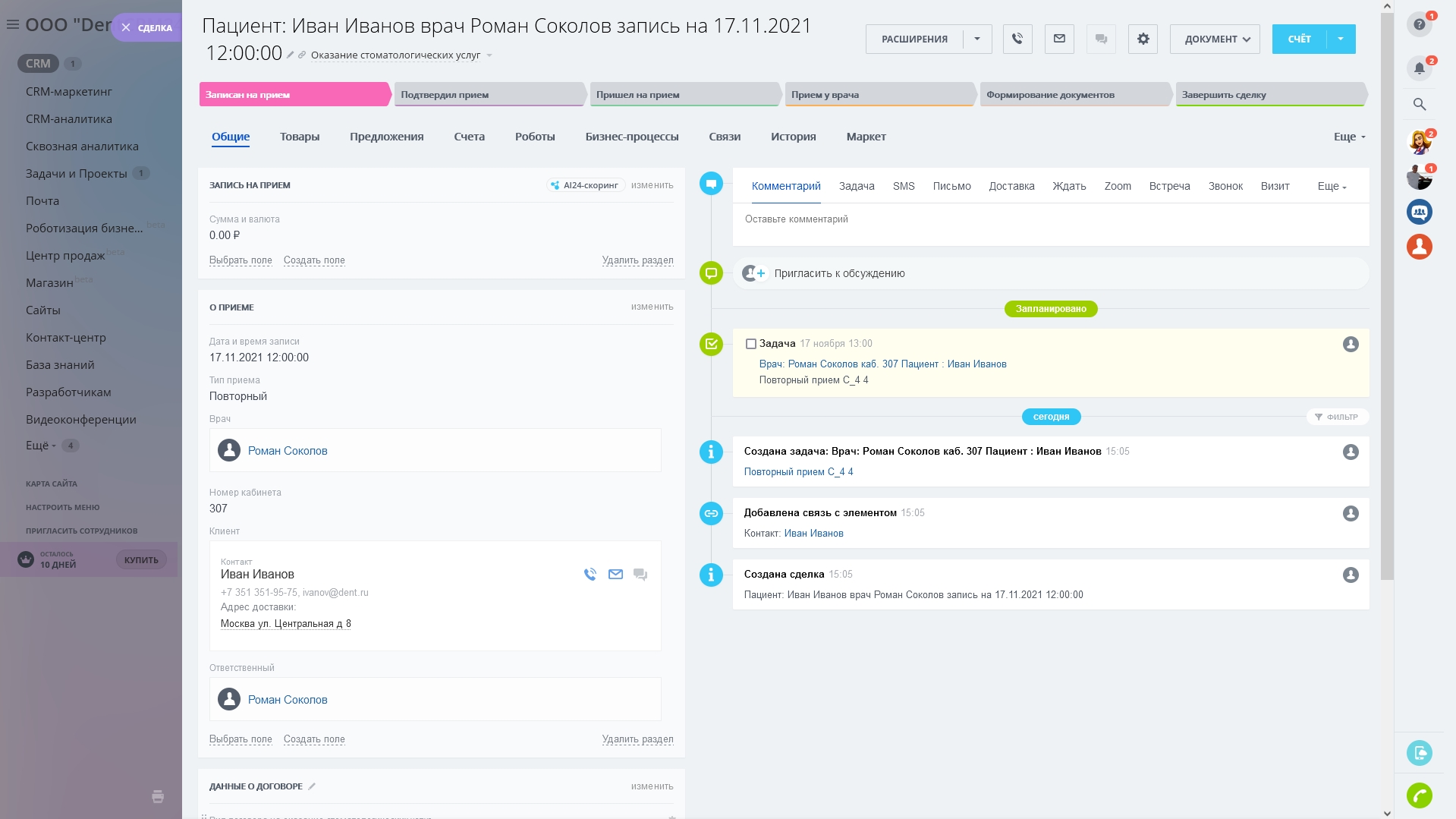Message contact Иван Иванов chat icon

[640, 575]
